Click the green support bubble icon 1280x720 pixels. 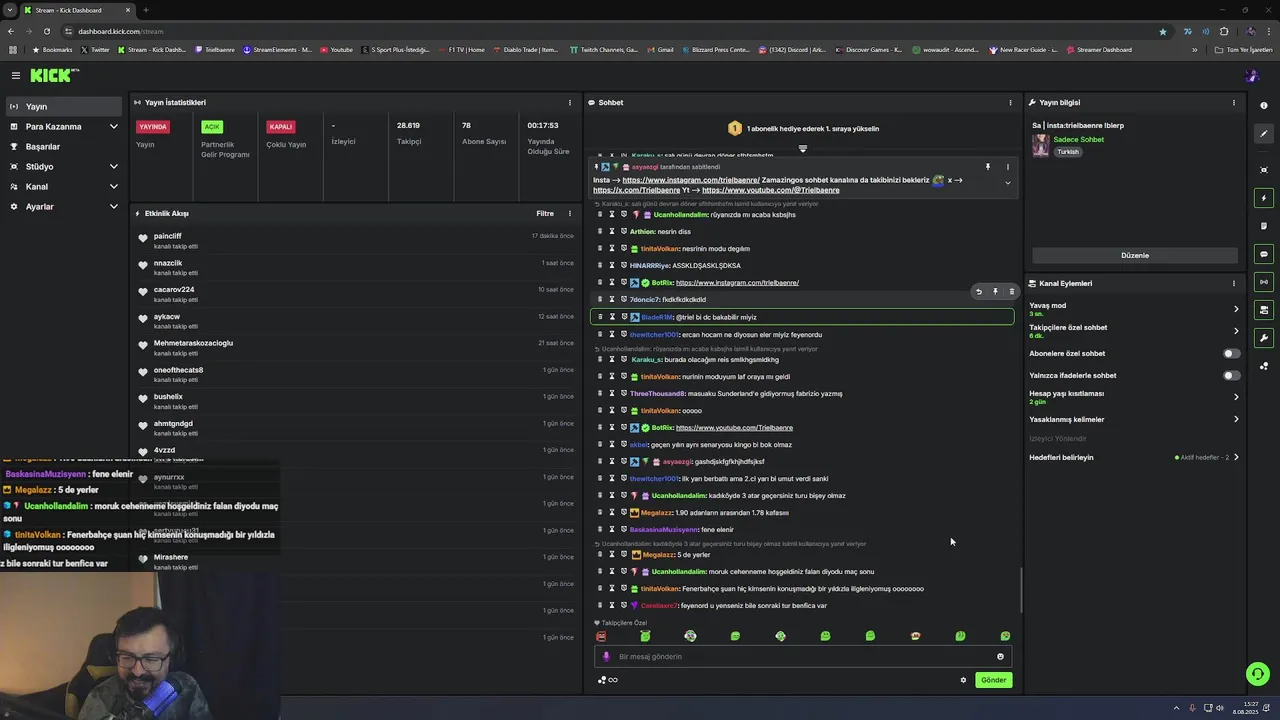1258,674
